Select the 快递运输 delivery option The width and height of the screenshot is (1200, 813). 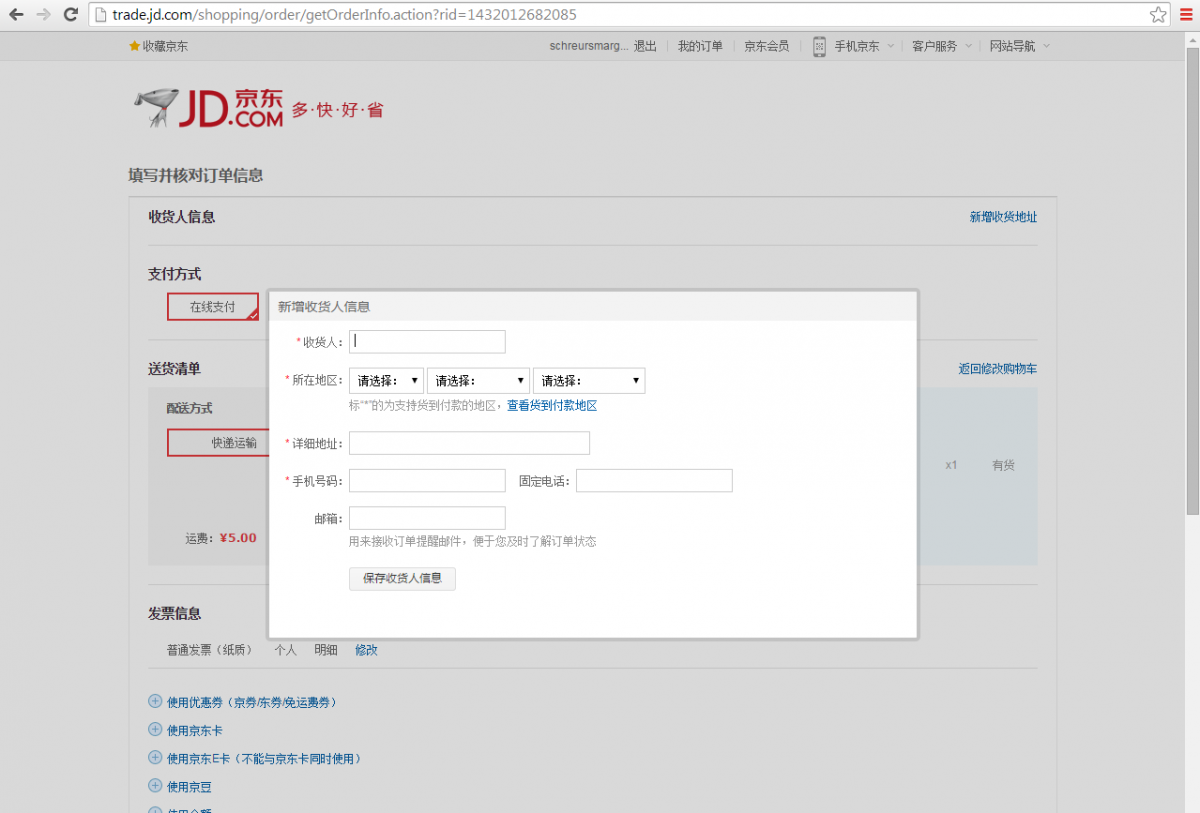[x=217, y=442]
